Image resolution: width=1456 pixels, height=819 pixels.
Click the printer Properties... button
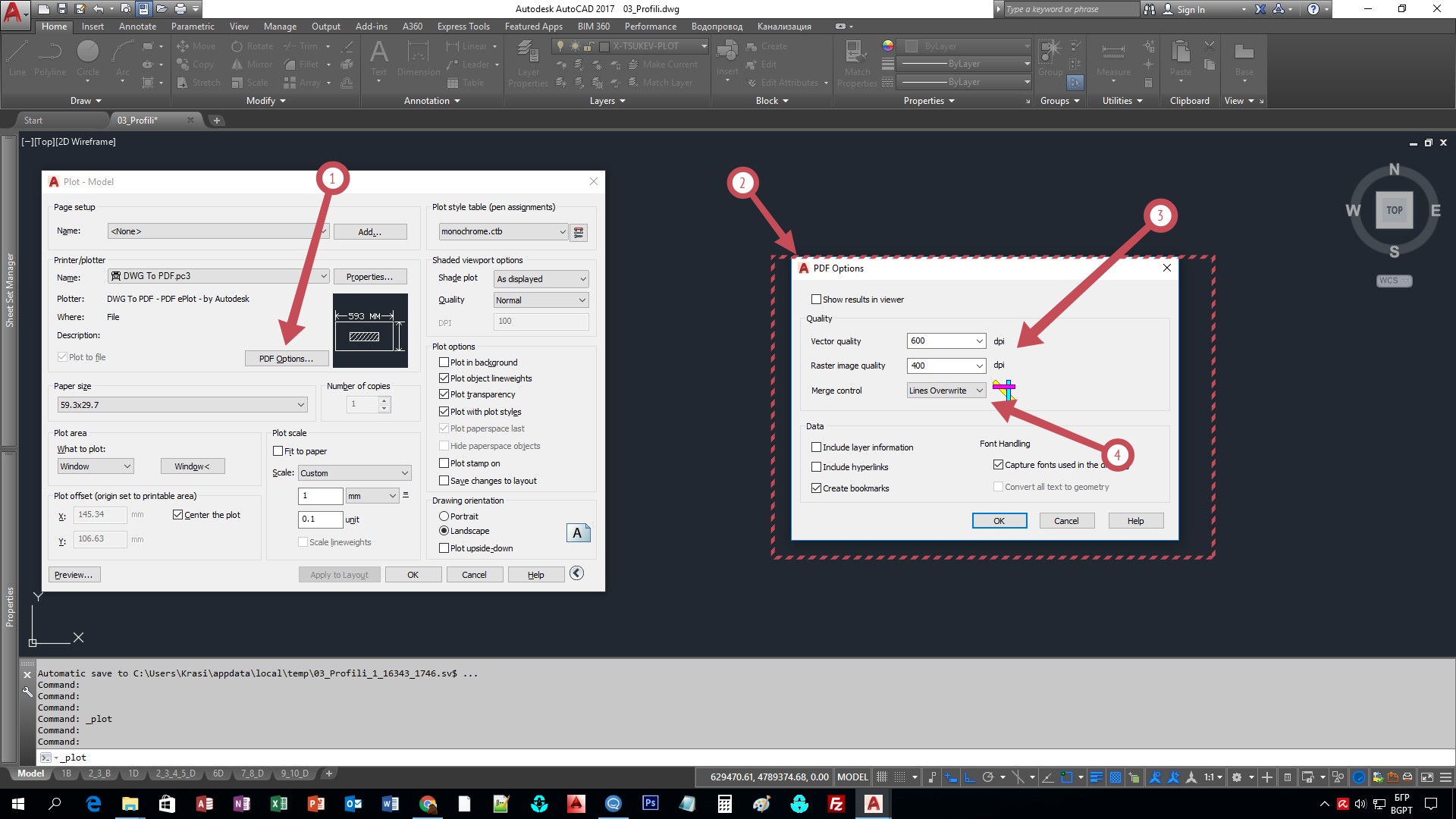coord(370,277)
